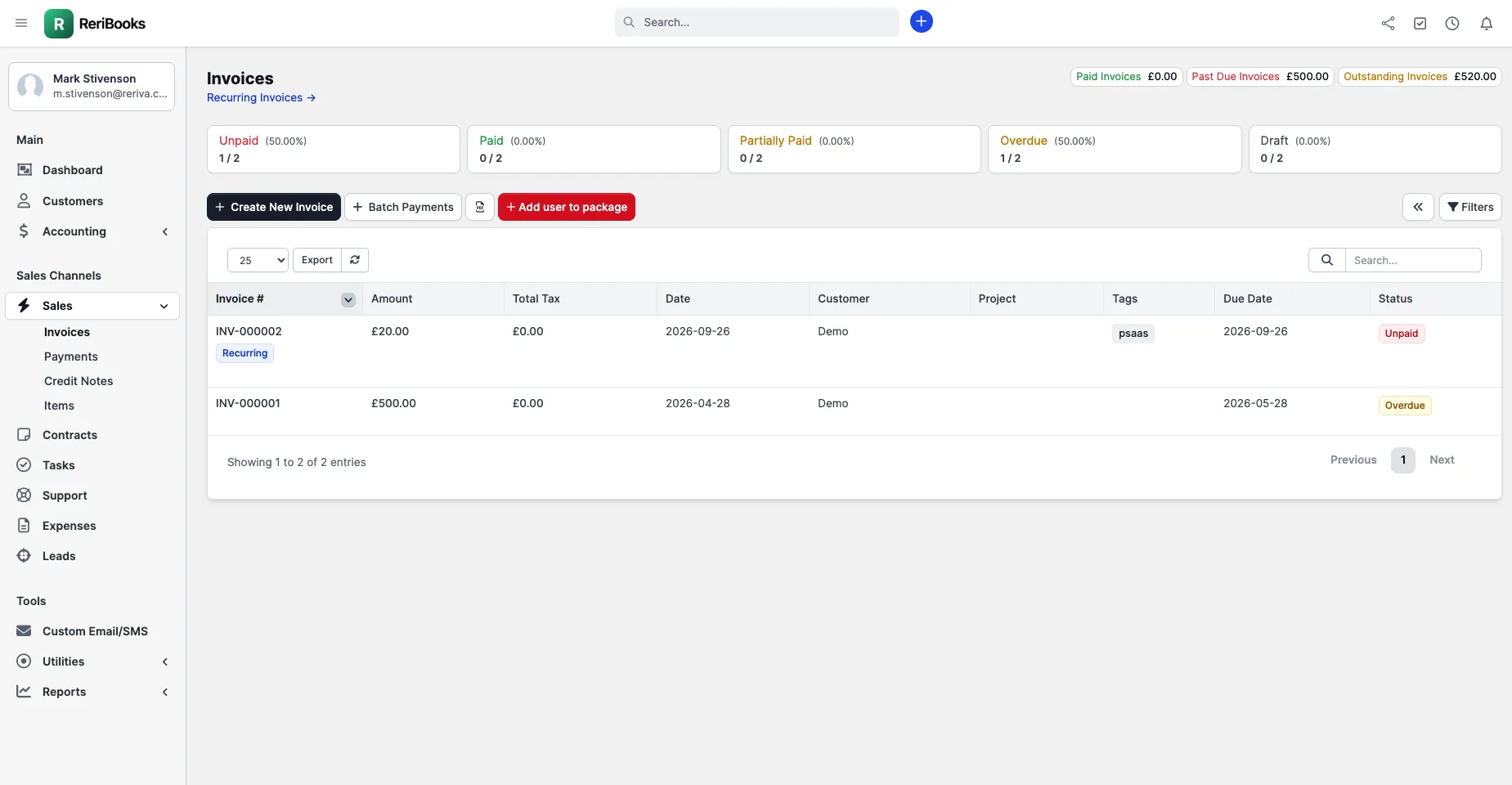
Task: Open invoice INV-000001
Action: 248,403
